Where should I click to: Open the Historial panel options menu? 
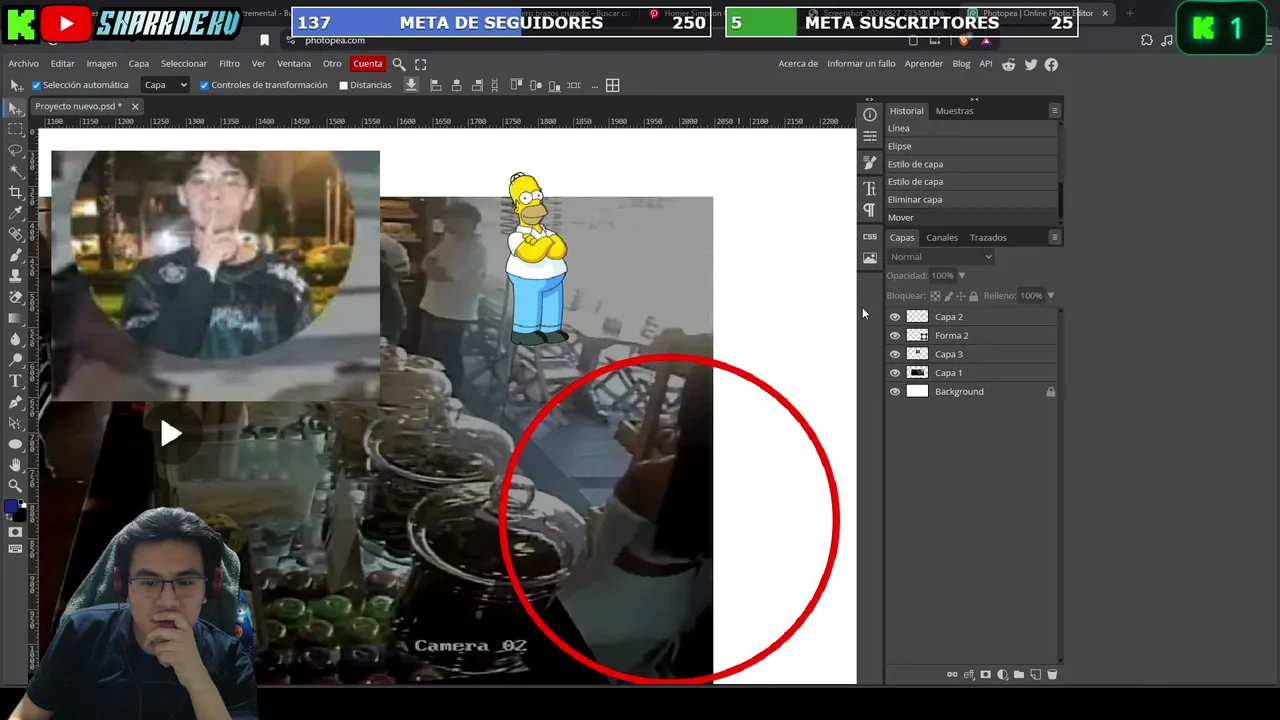click(x=1054, y=110)
